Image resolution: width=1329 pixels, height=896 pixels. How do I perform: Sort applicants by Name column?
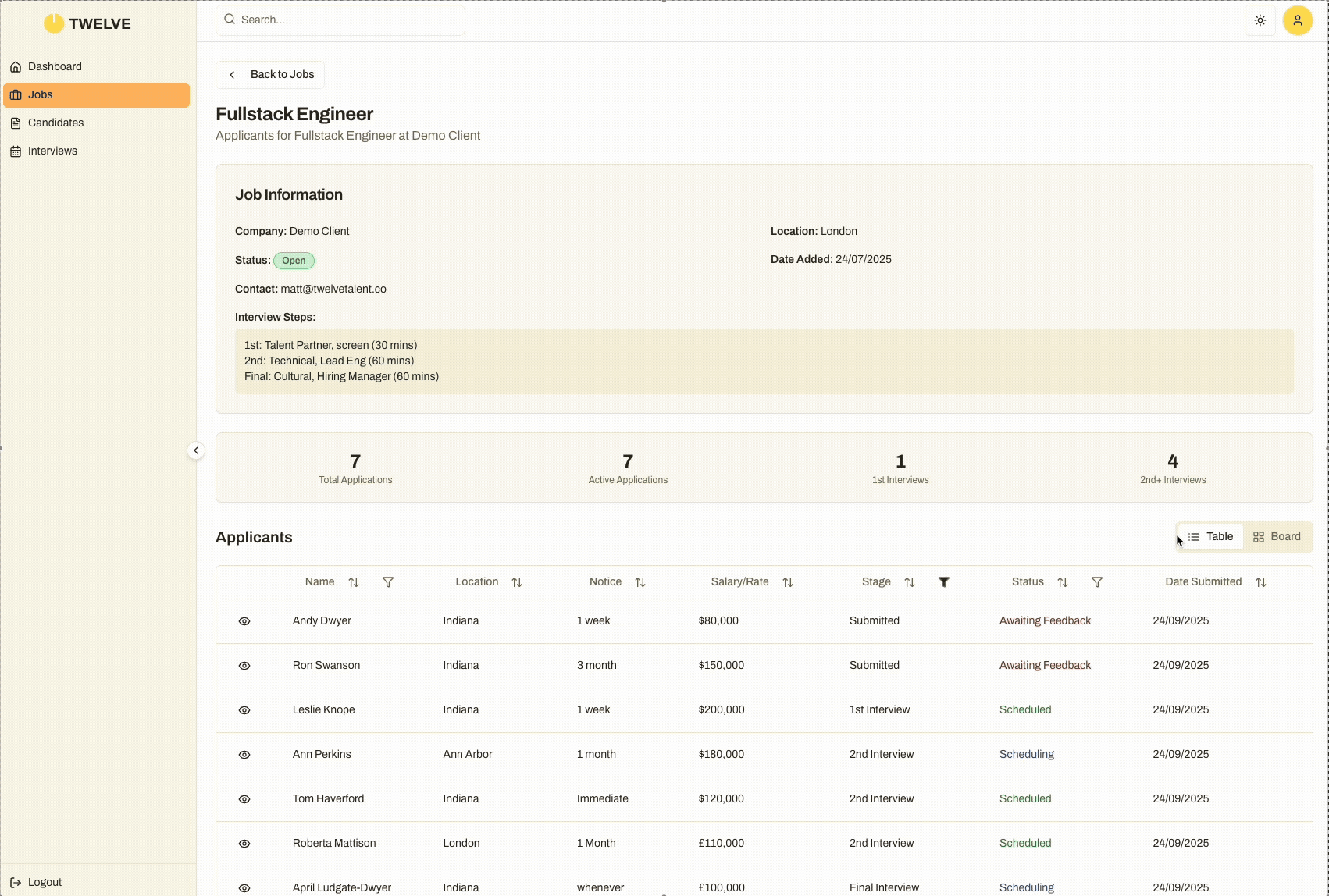[x=355, y=581]
